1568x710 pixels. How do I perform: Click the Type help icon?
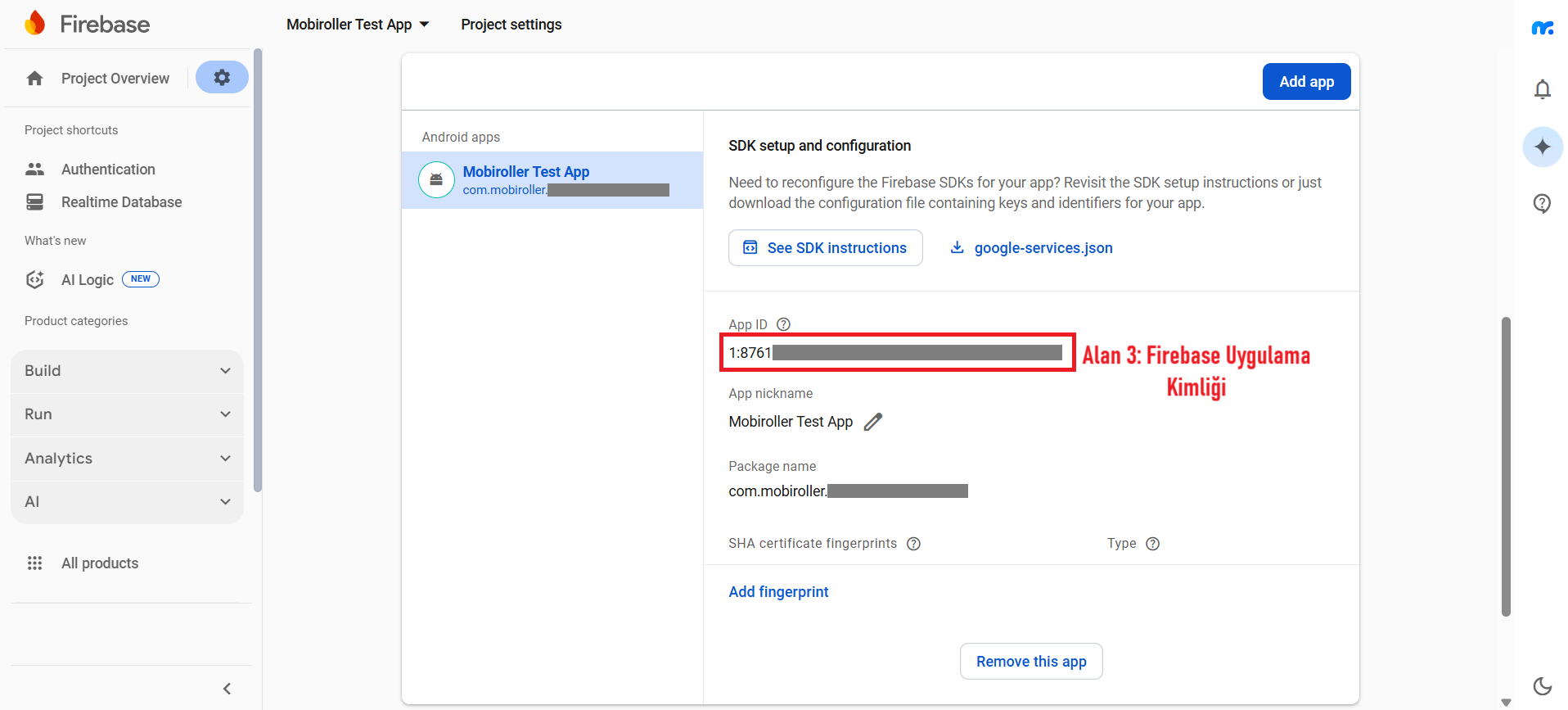click(x=1152, y=544)
